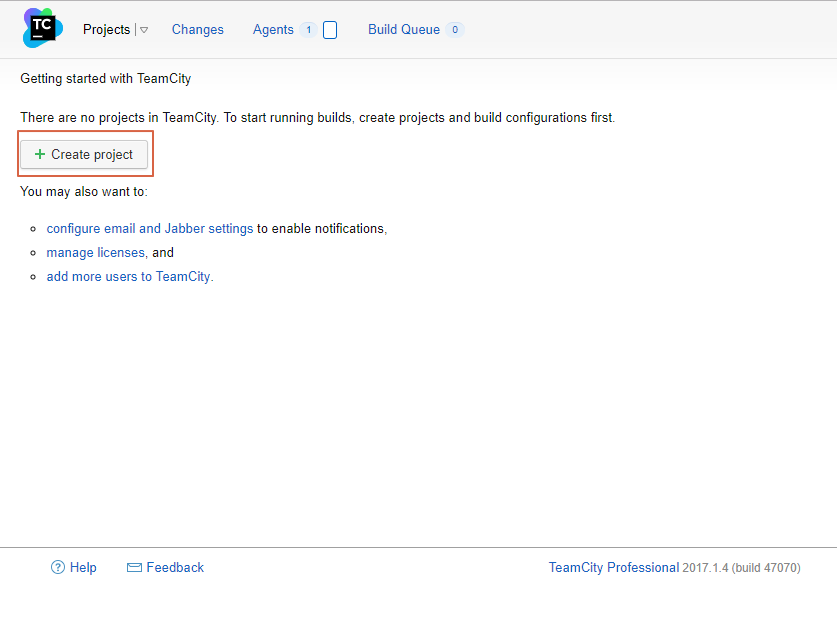837x639 pixels.
Task: Go to the Changes tab
Action: click(x=198, y=29)
